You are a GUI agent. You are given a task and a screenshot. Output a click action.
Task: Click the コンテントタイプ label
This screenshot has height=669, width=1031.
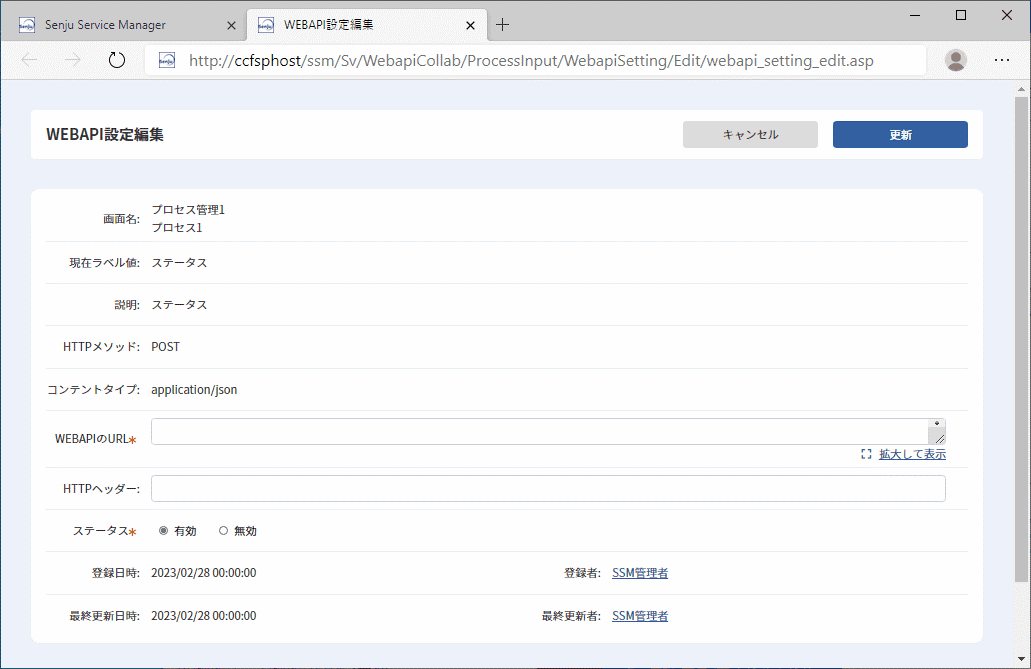[93, 389]
